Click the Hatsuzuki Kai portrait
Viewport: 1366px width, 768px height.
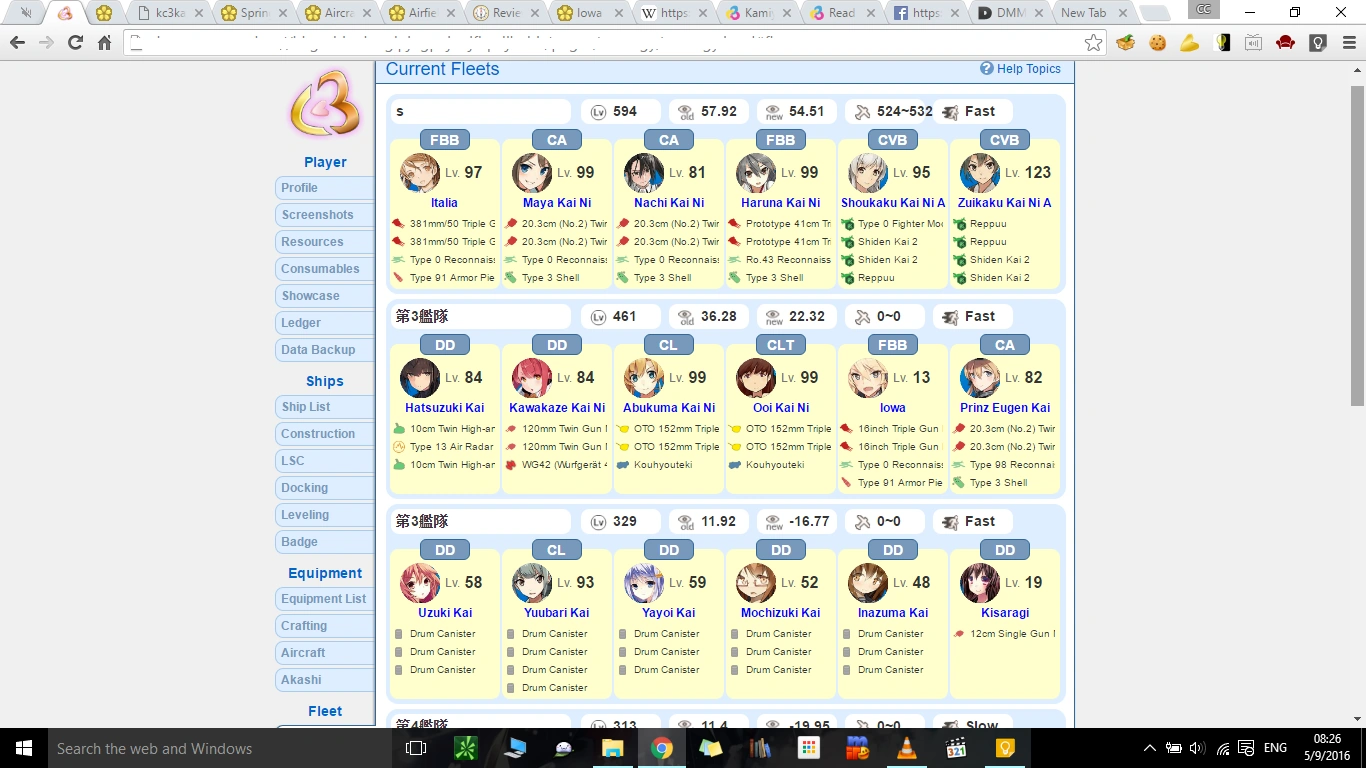pyautogui.click(x=420, y=378)
